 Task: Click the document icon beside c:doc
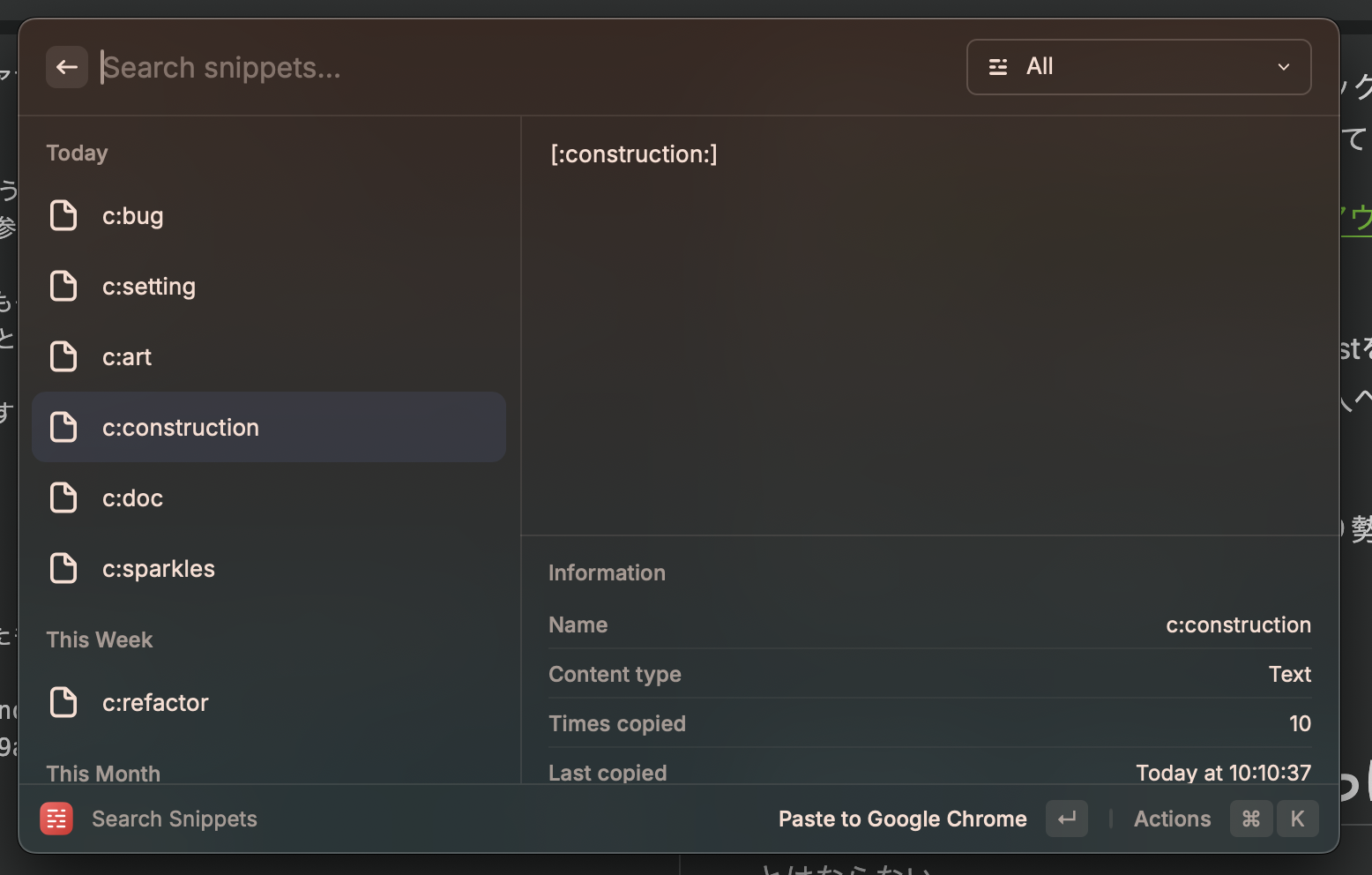click(63, 497)
